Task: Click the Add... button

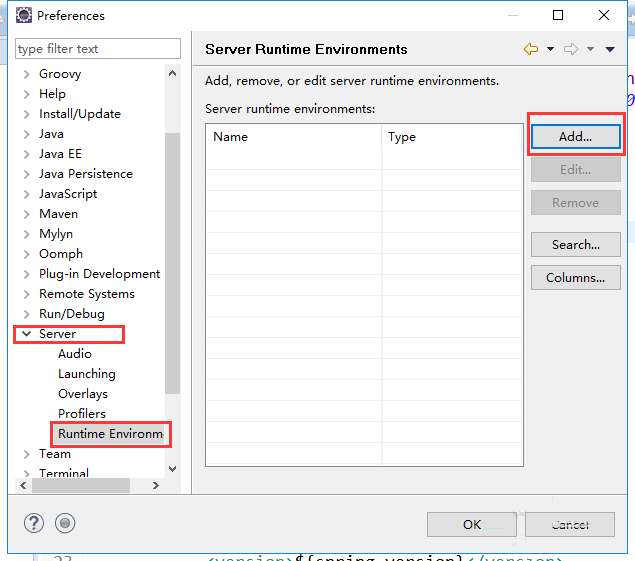Action: [x=575, y=137]
